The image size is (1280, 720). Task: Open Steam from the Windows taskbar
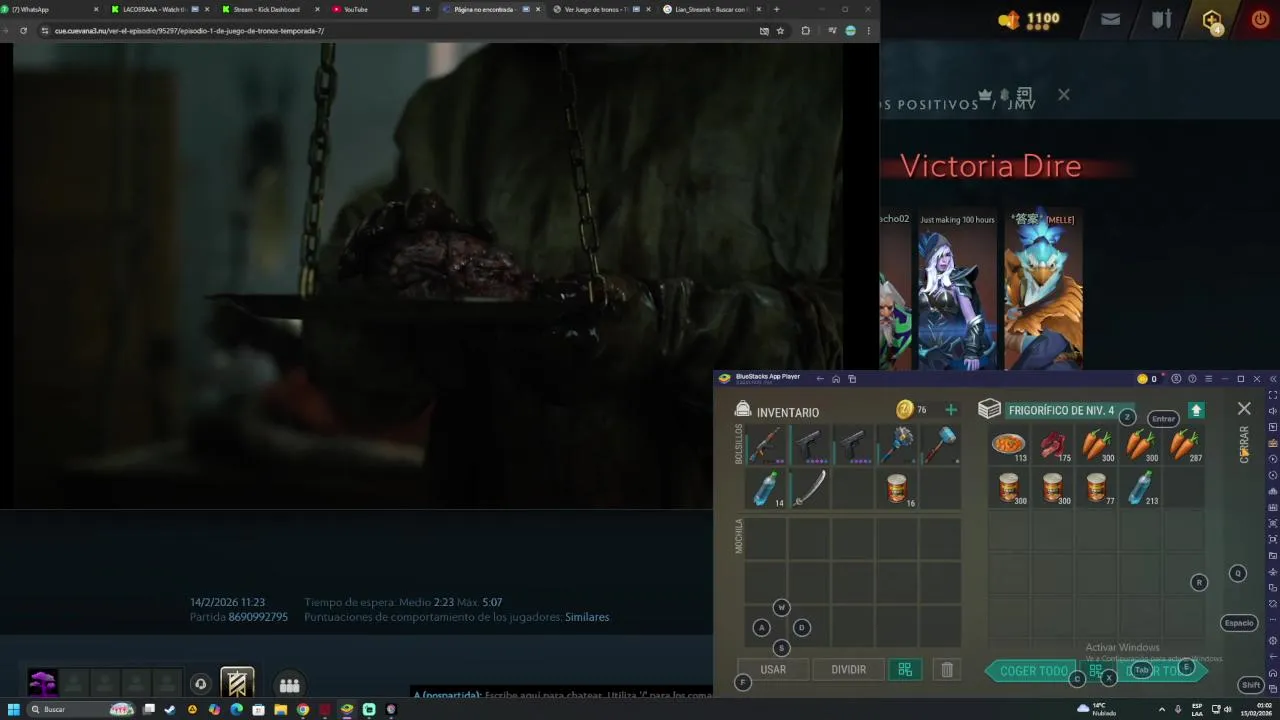[170, 709]
